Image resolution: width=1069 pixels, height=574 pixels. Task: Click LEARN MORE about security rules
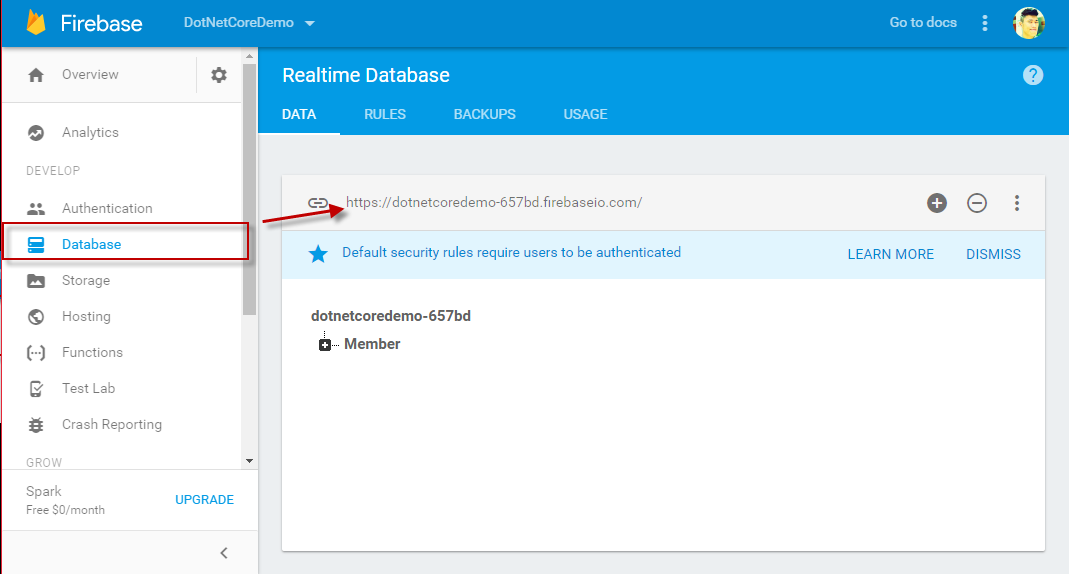(890, 254)
